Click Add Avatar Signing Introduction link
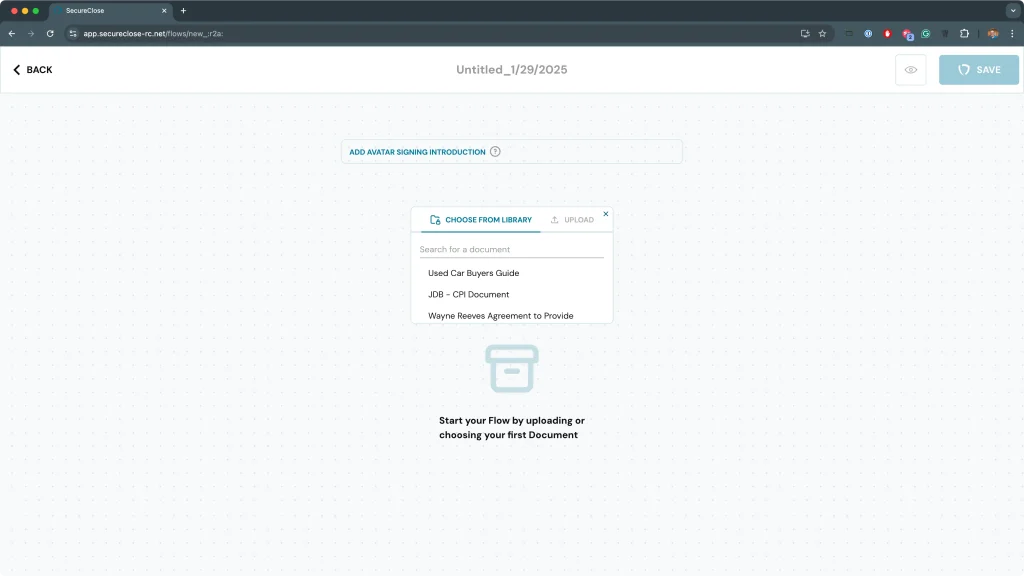 coord(417,152)
